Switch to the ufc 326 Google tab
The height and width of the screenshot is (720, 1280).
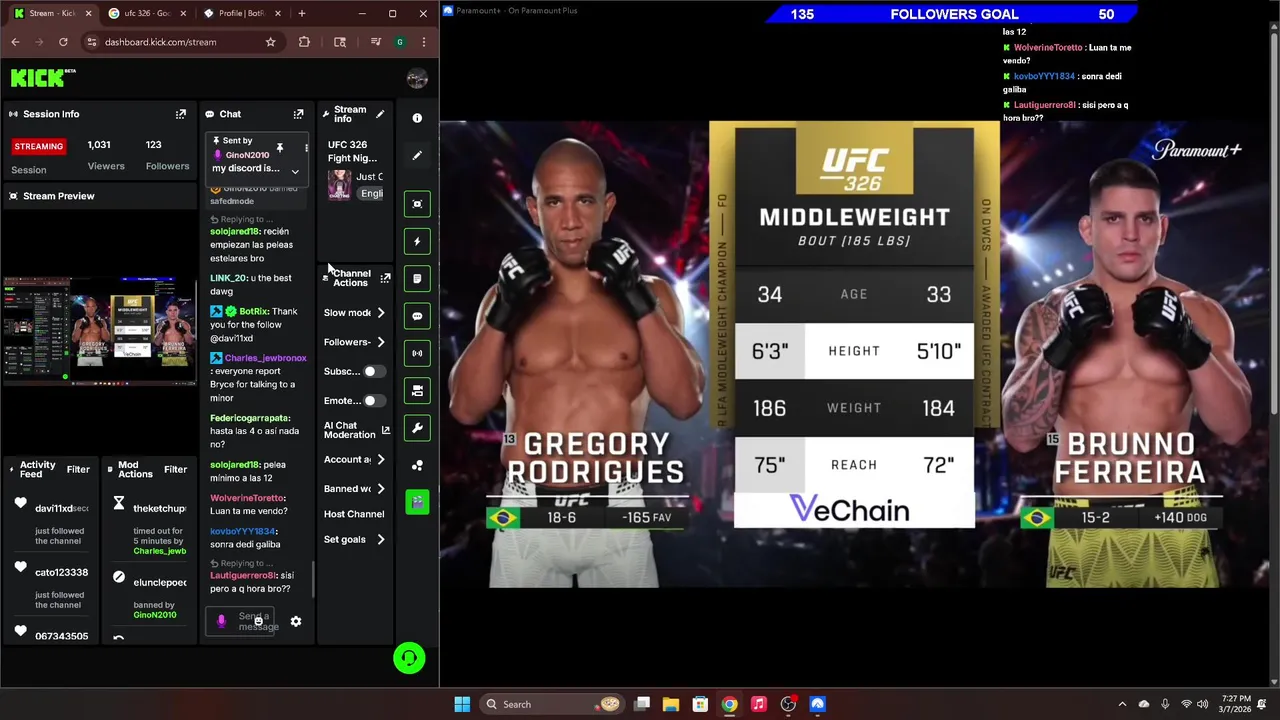pos(145,13)
